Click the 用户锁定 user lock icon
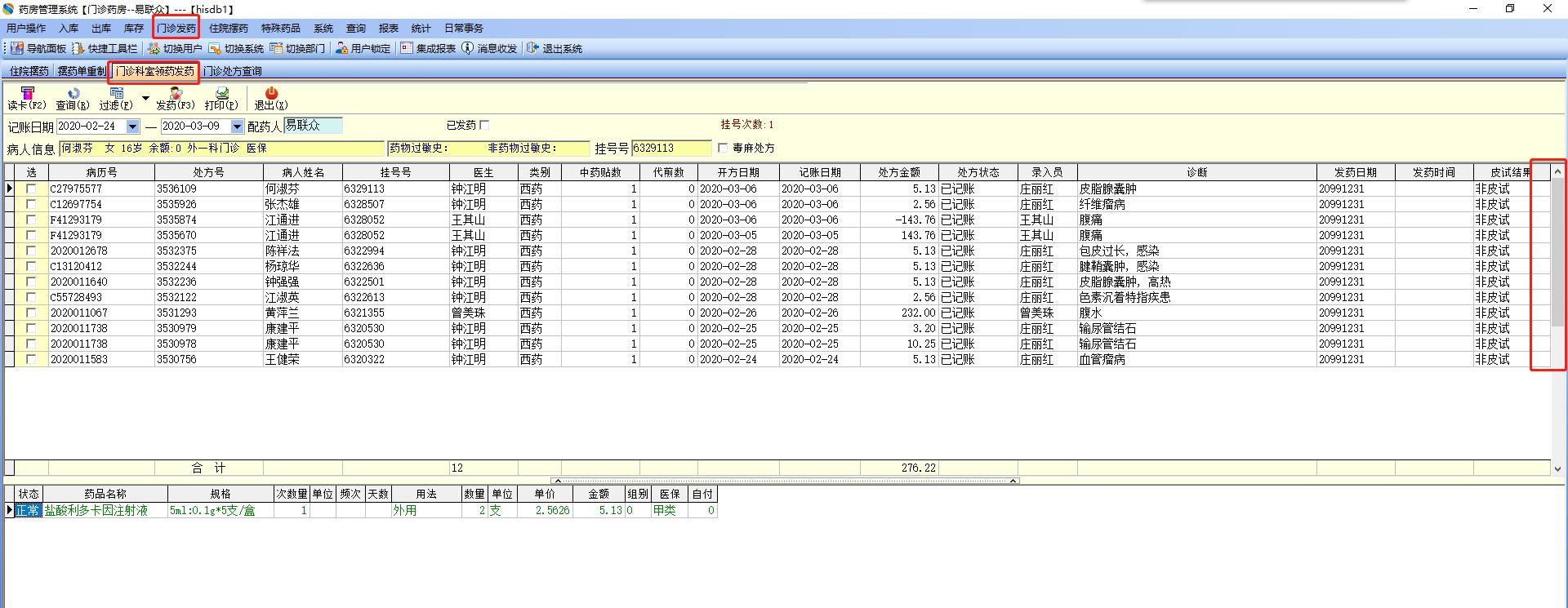Screen dimensions: 1568x608 click(341, 48)
